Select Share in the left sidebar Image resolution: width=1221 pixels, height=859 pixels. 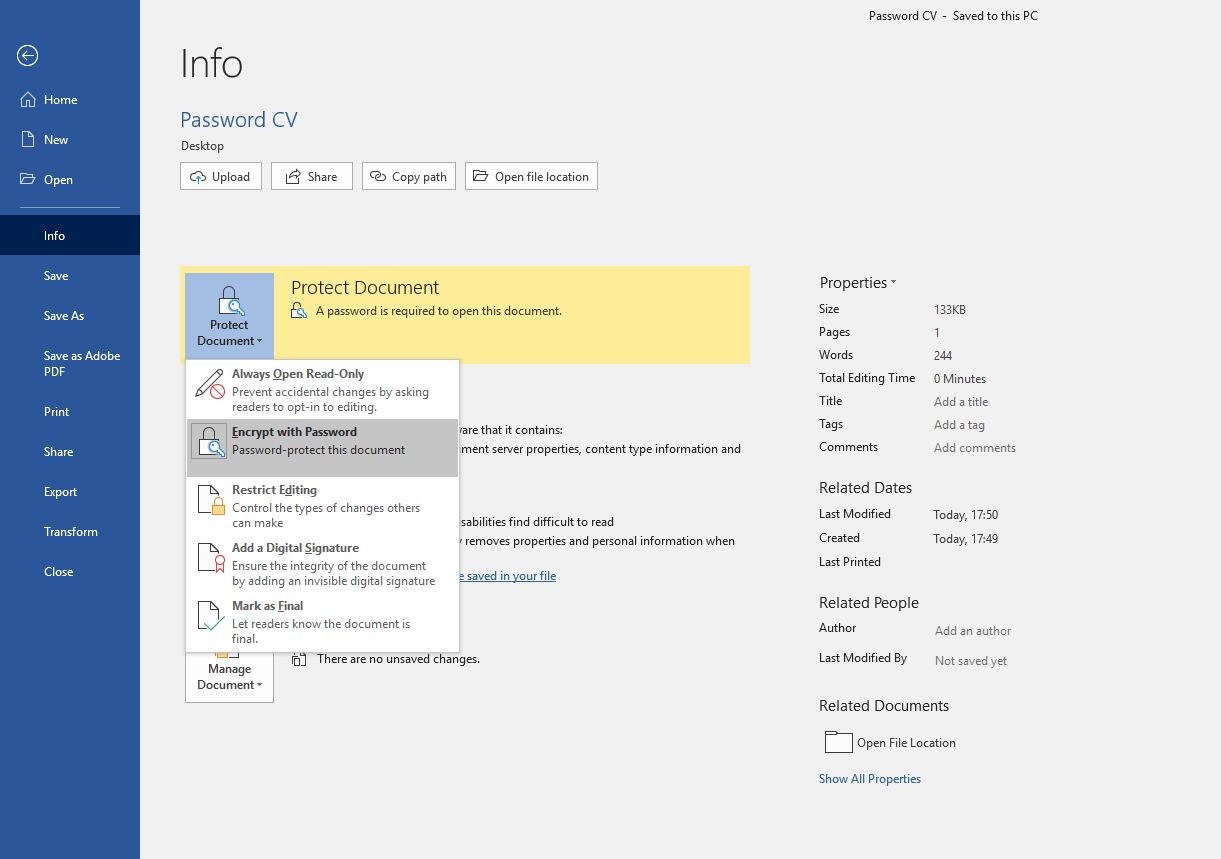70,452
